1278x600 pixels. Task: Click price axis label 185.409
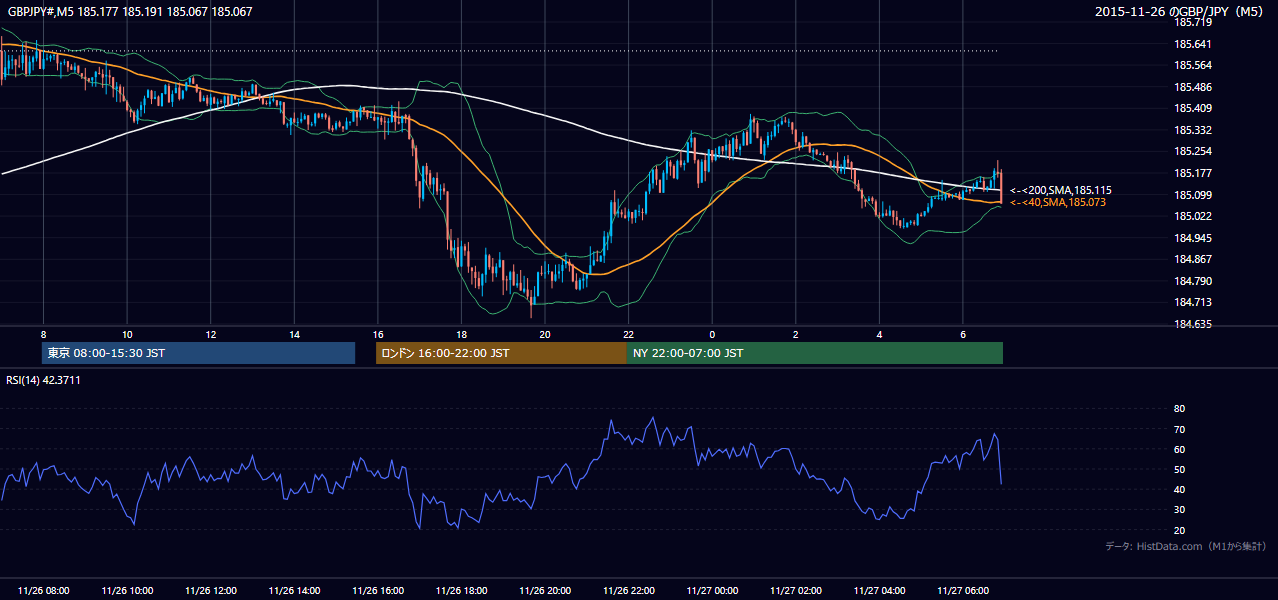pos(1193,109)
